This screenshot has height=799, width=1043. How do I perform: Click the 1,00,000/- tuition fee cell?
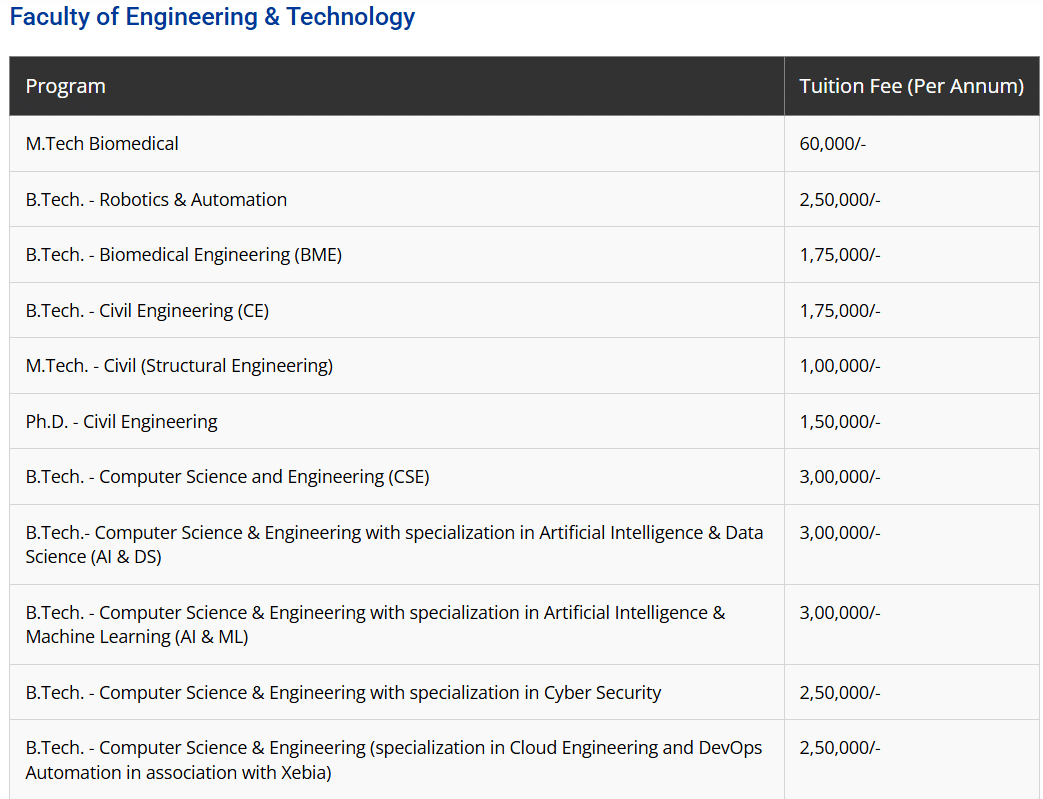pos(839,366)
